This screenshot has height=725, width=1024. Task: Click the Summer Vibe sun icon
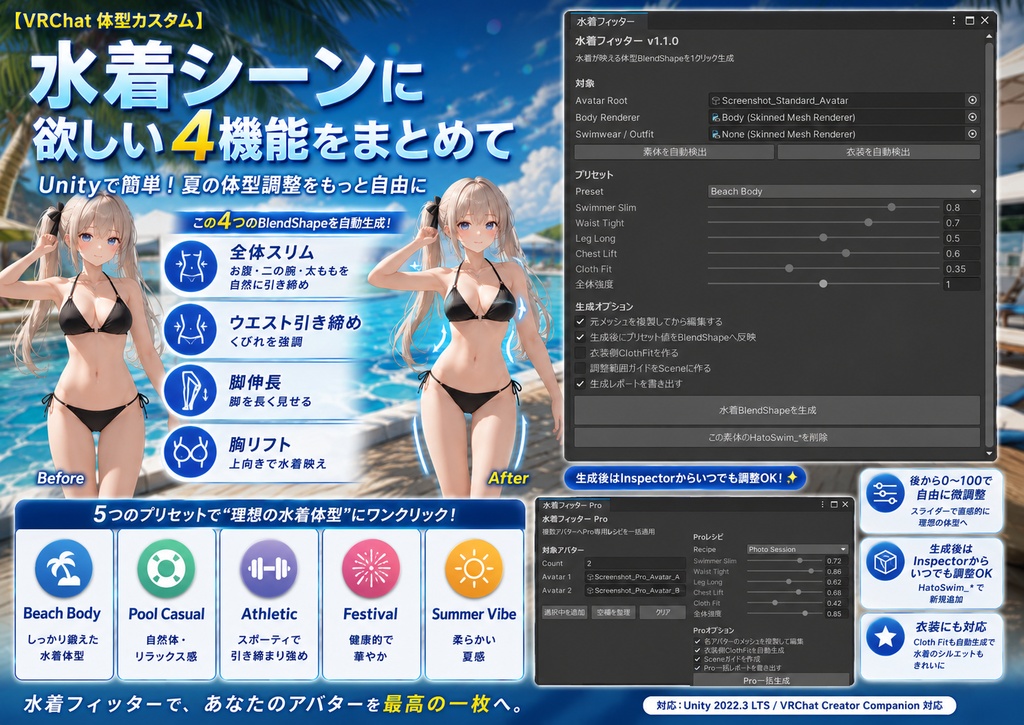474,568
